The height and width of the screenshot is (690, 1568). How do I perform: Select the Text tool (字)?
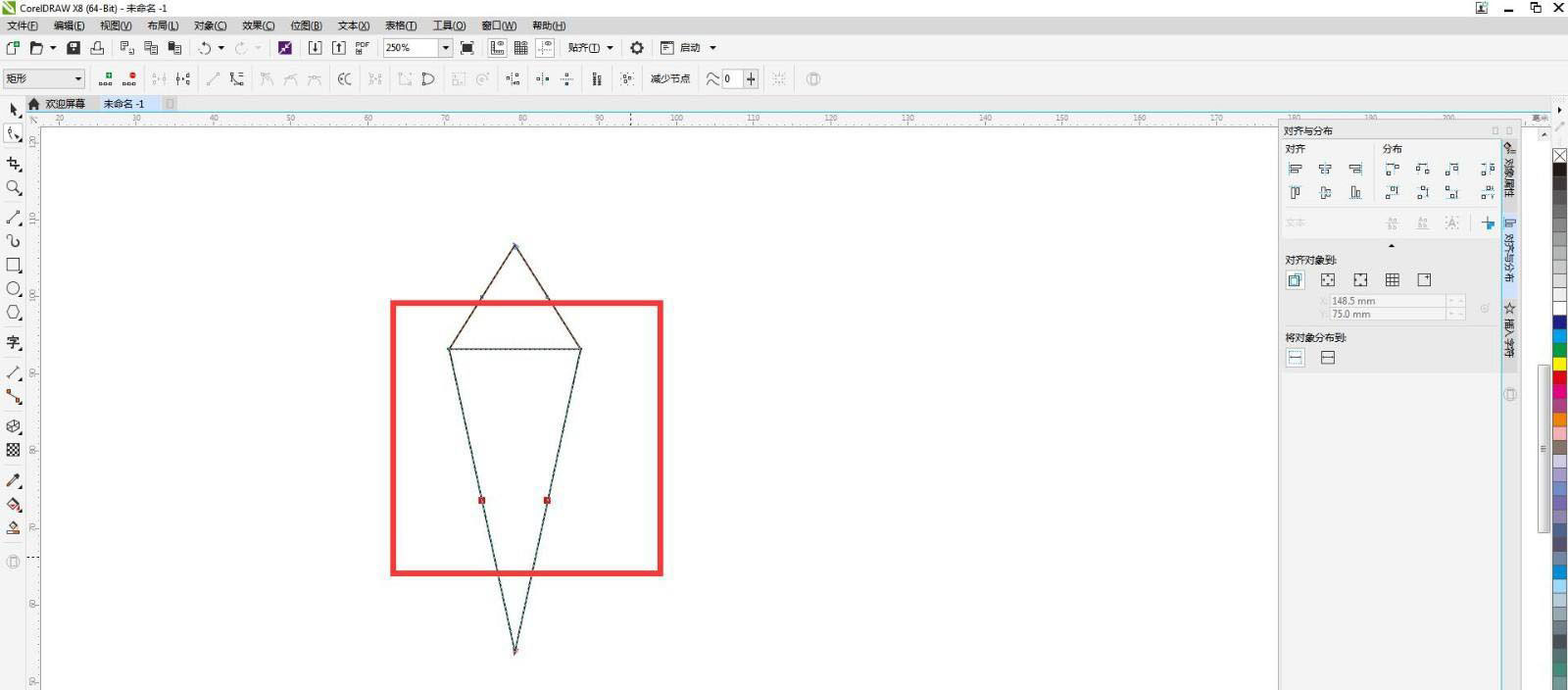pyautogui.click(x=14, y=342)
